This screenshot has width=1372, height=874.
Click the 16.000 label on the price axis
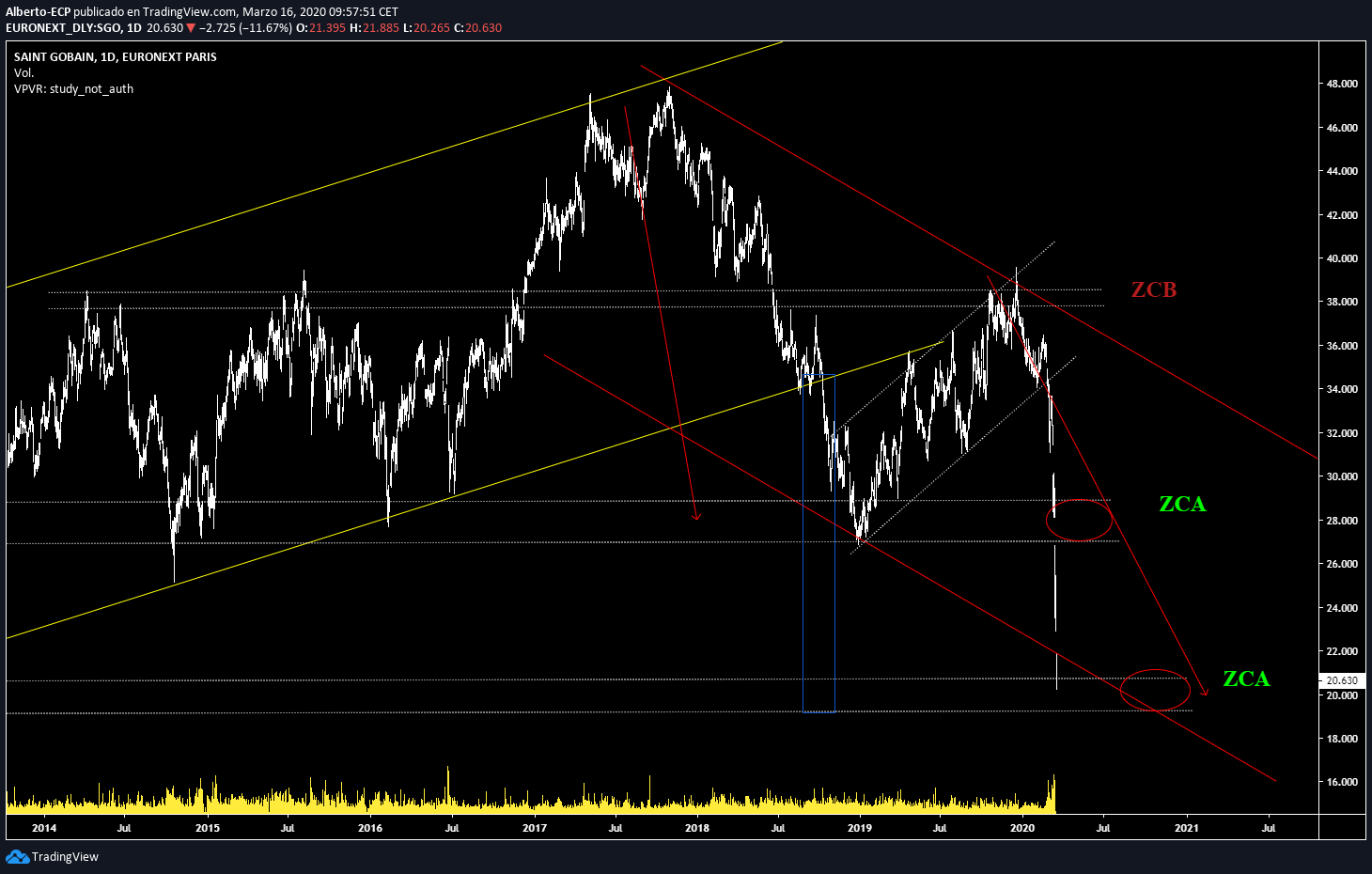[1341, 782]
